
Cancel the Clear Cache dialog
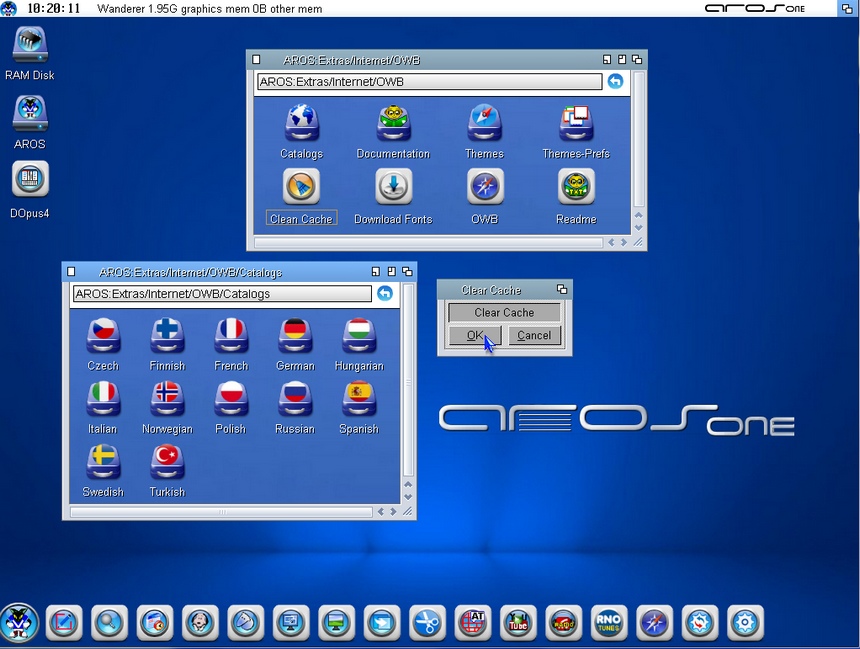534,336
